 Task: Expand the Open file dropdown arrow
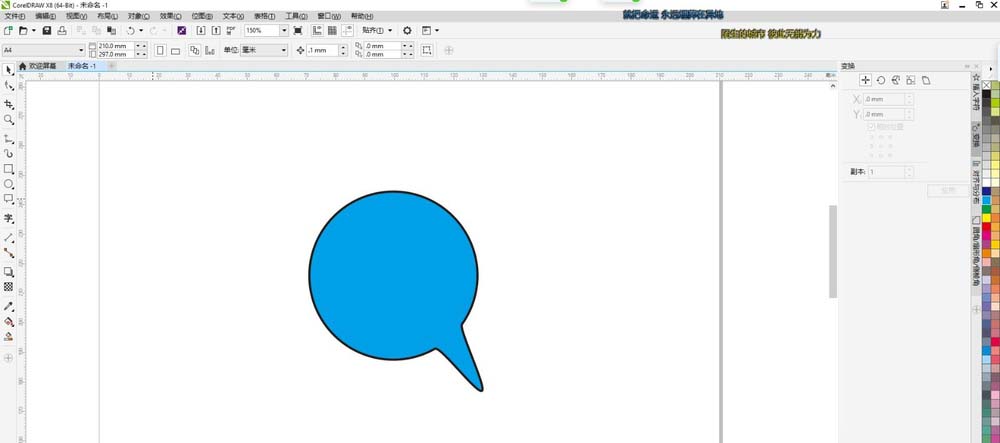pyautogui.click(x=33, y=31)
